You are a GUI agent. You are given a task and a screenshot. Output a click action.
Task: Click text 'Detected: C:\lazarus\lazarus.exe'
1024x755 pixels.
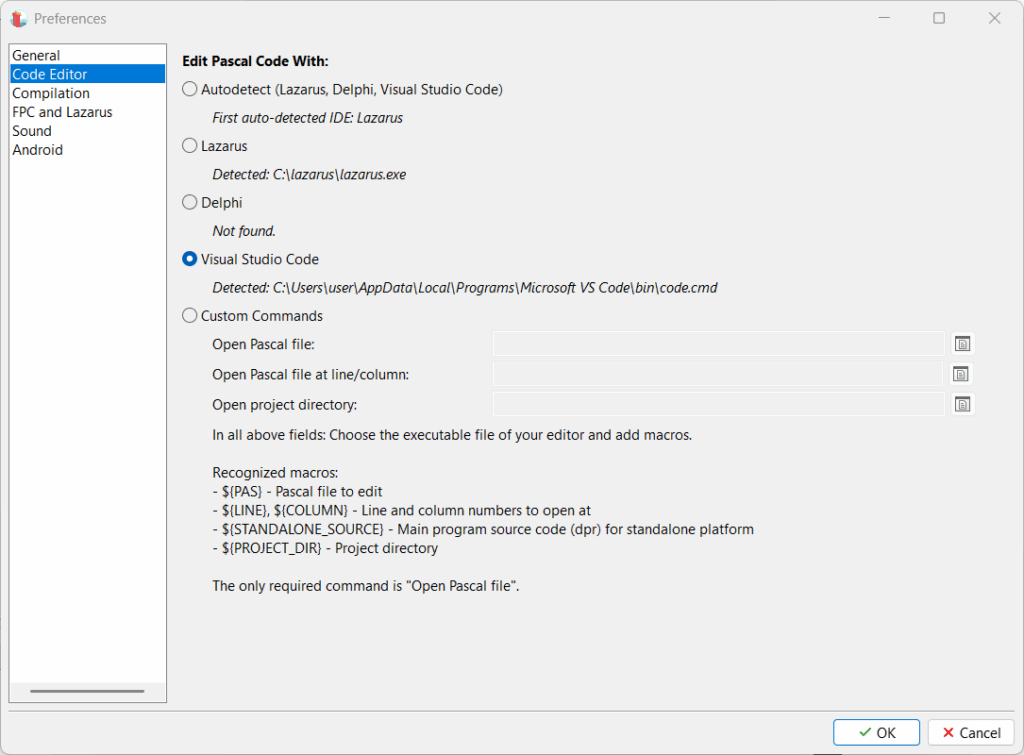pyautogui.click(x=309, y=174)
